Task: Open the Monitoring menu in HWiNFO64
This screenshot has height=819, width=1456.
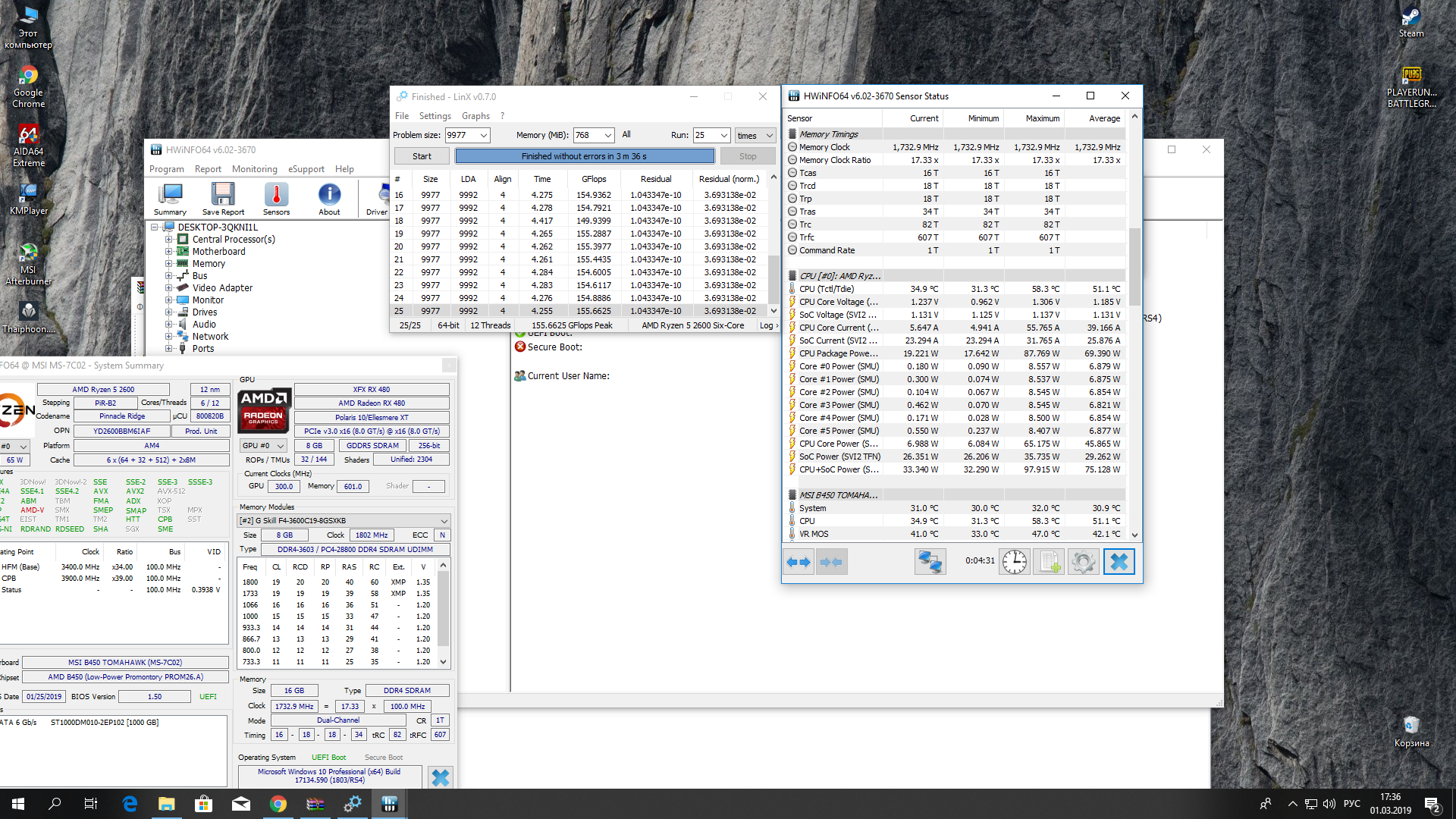Action: (x=254, y=169)
